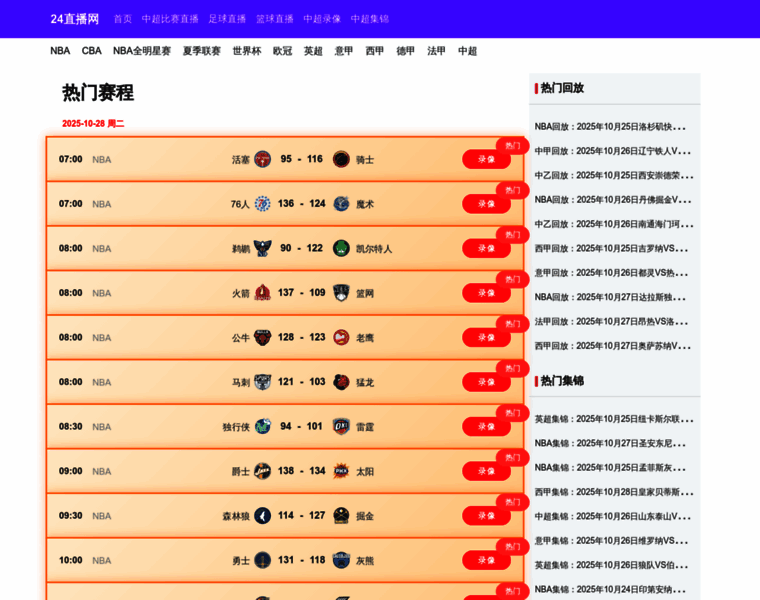This screenshot has height=600, width=760.
Task: Open 中超集锦 in top navigation
Action: 370,19
